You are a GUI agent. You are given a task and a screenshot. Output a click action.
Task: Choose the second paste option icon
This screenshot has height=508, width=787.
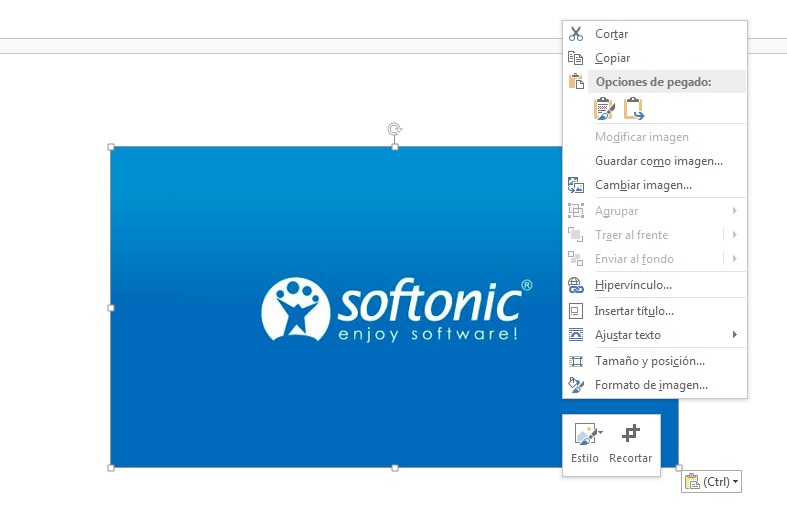point(633,108)
